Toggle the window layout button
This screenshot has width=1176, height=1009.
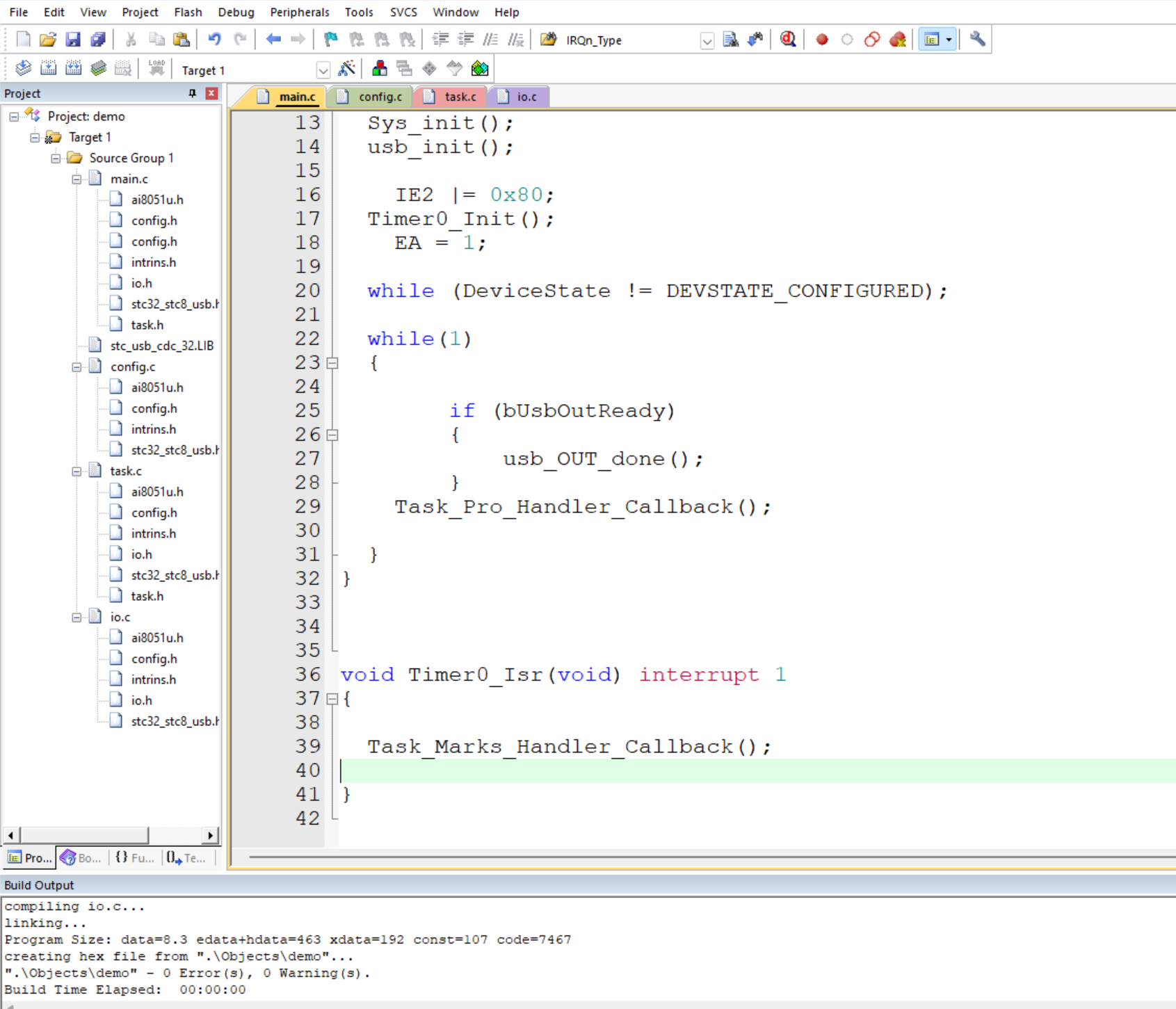(x=932, y=40)
